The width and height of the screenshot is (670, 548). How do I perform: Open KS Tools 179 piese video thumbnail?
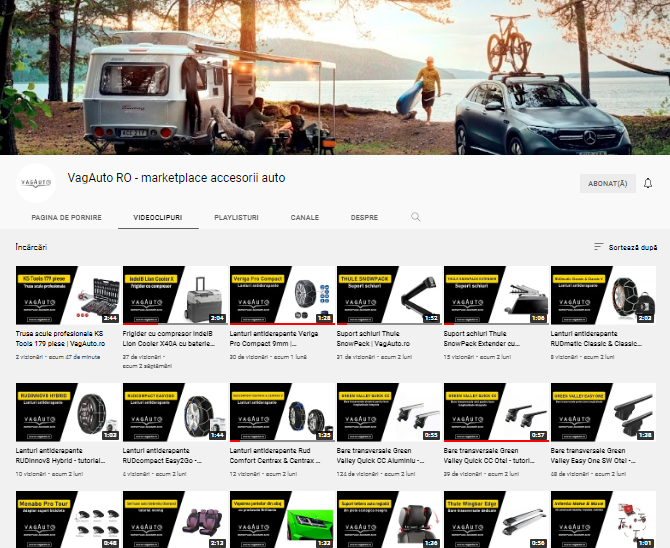click(x=68, y=295)
